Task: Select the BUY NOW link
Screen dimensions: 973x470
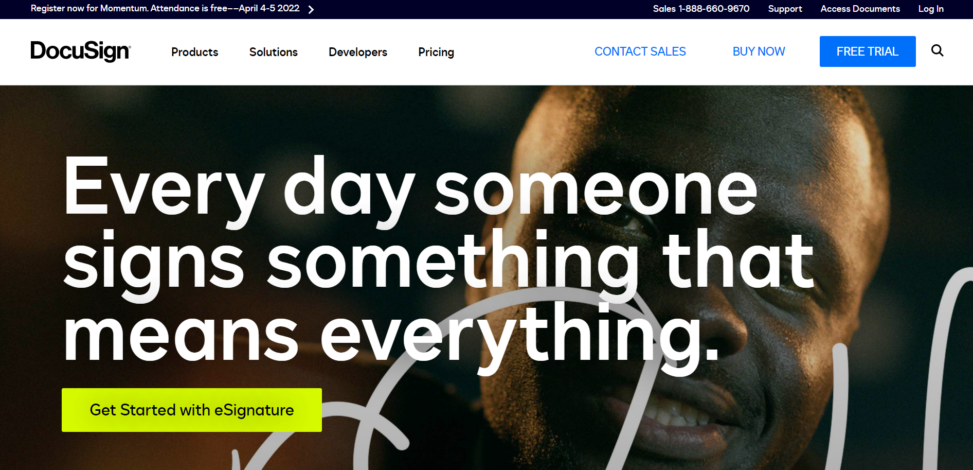Action: pyautogui.click(x=758, y=52)
